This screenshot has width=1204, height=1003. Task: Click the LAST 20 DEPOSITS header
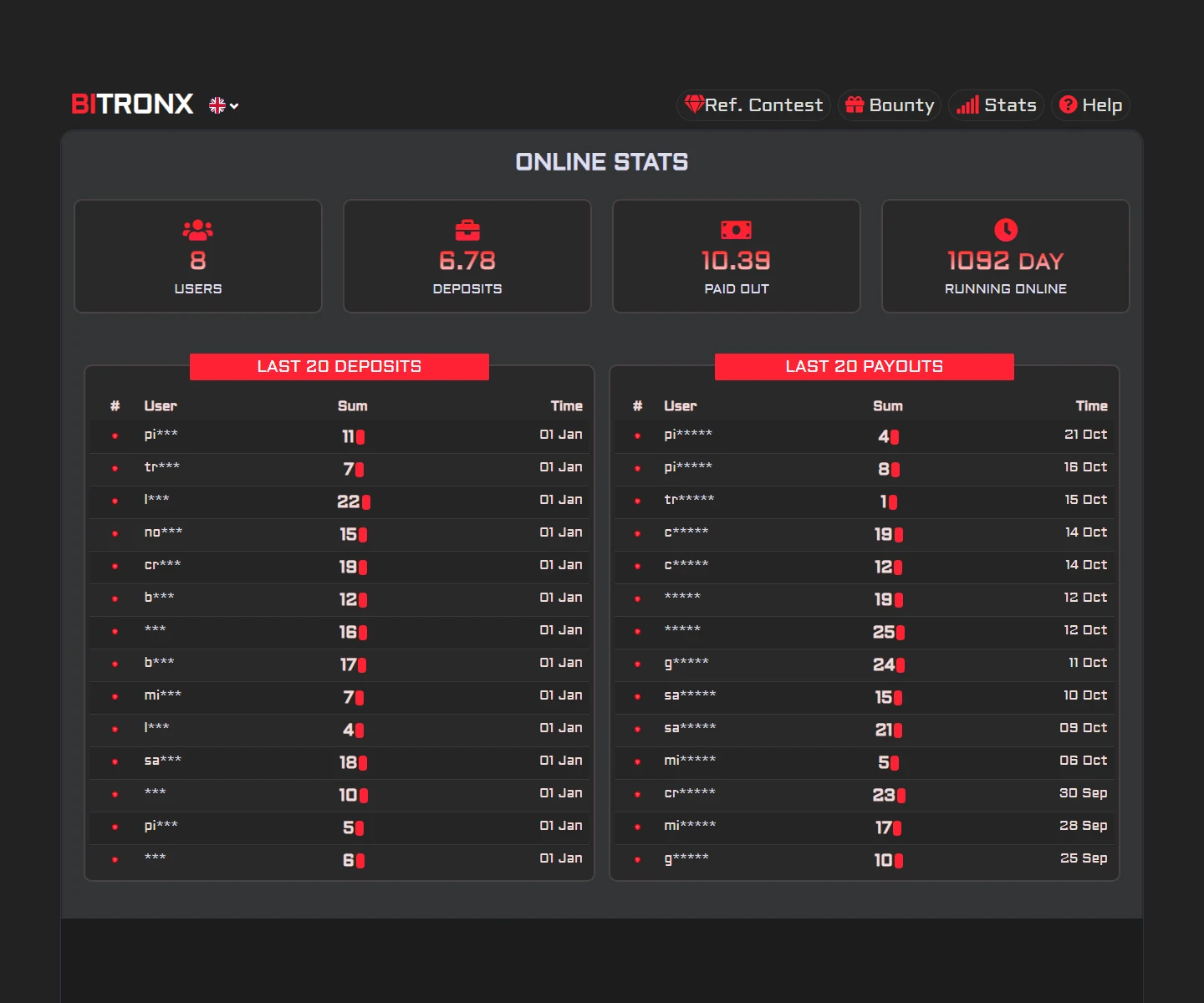pyautogui.click(x=339, y=366)
